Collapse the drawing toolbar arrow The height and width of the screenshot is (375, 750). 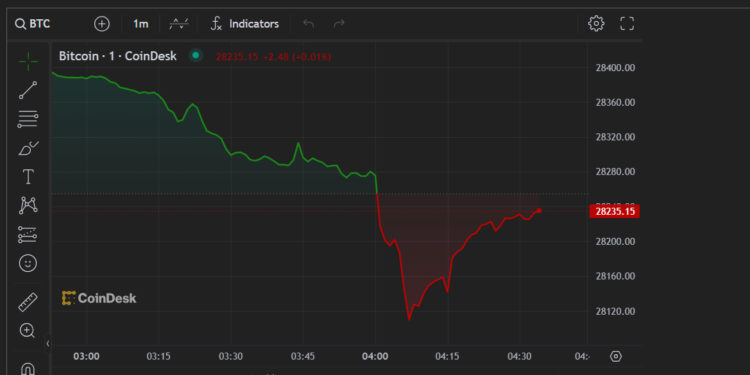pyautogui.click(x=48, y=343)
